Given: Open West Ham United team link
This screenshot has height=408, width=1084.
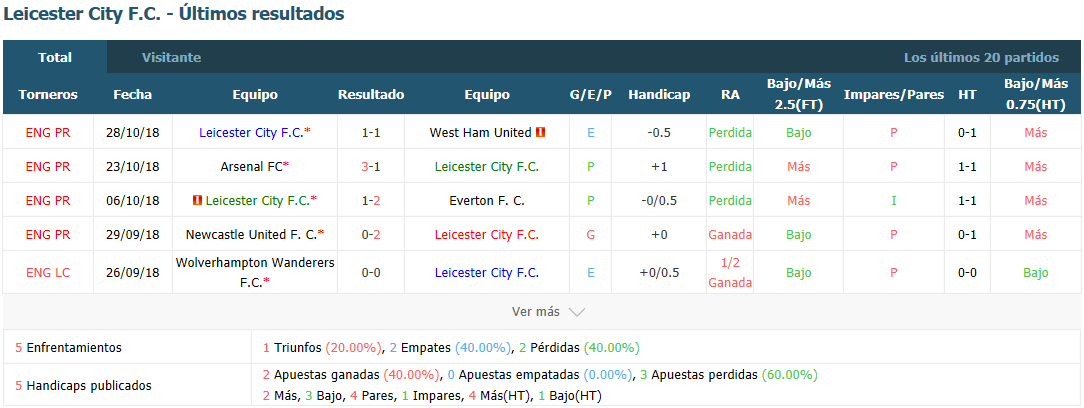Looking at the screenshot, I should (x=480, y=132).
